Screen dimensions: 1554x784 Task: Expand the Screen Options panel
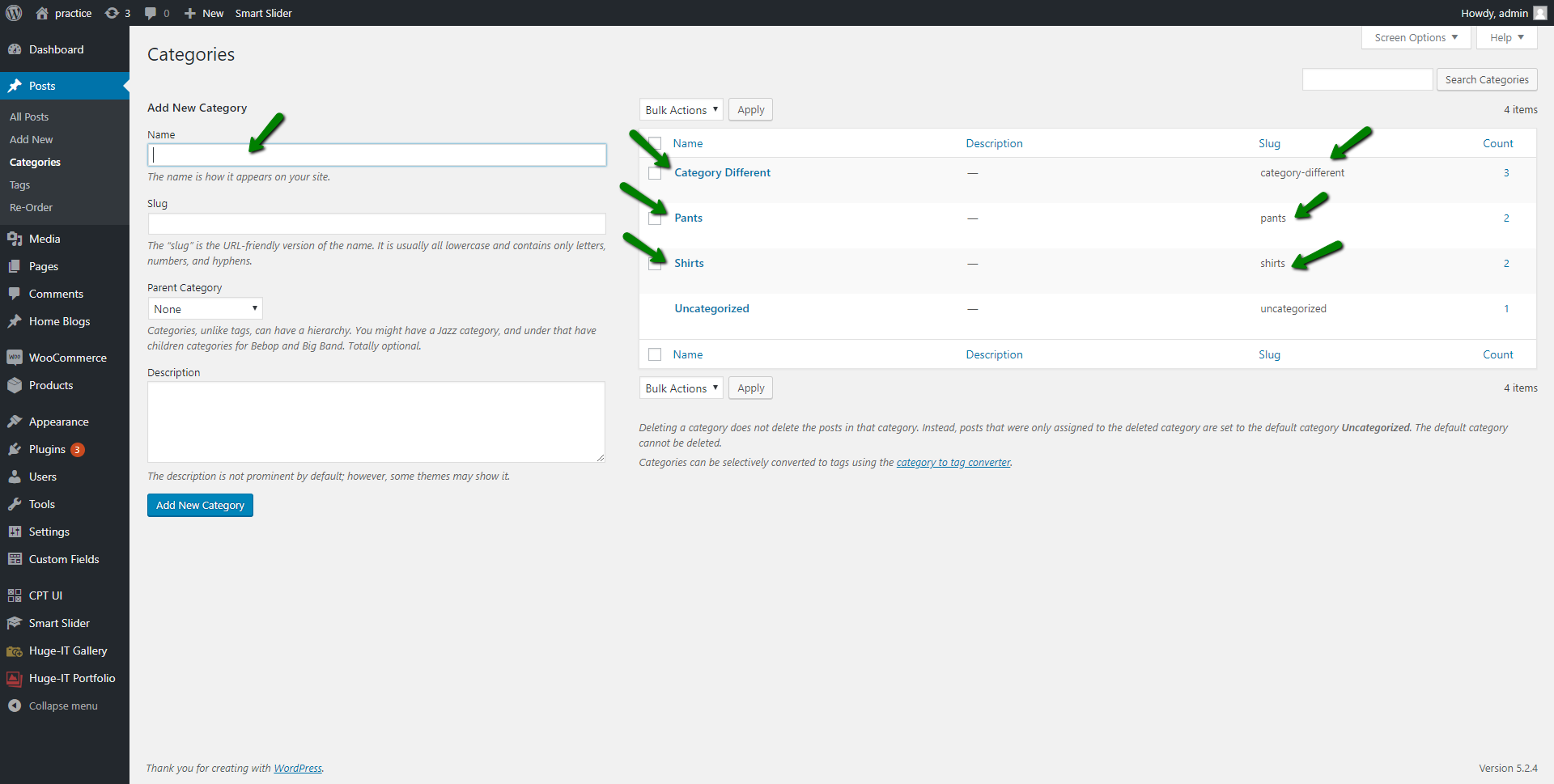1416,38
